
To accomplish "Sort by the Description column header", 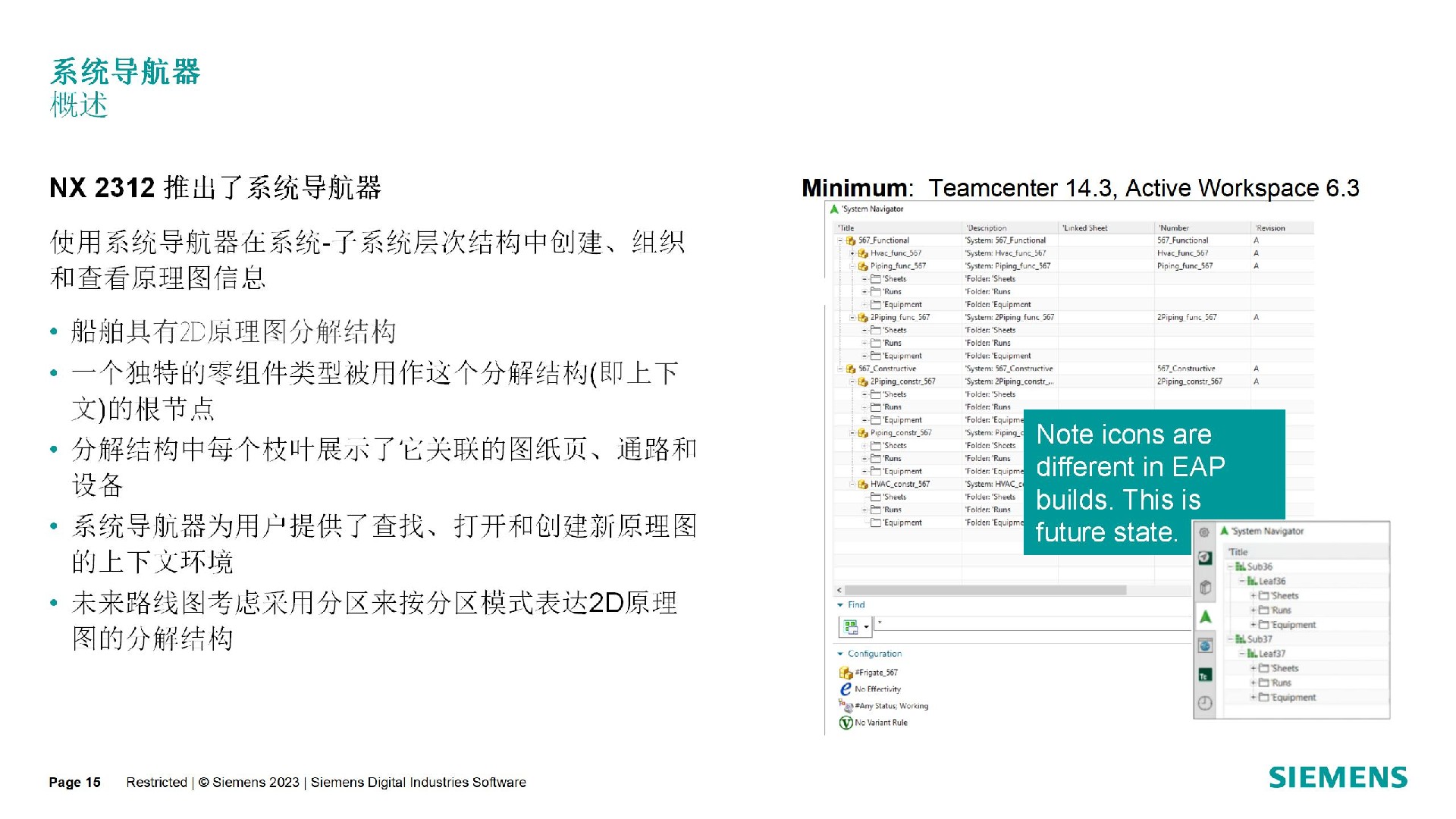I will coord(1010,228).
